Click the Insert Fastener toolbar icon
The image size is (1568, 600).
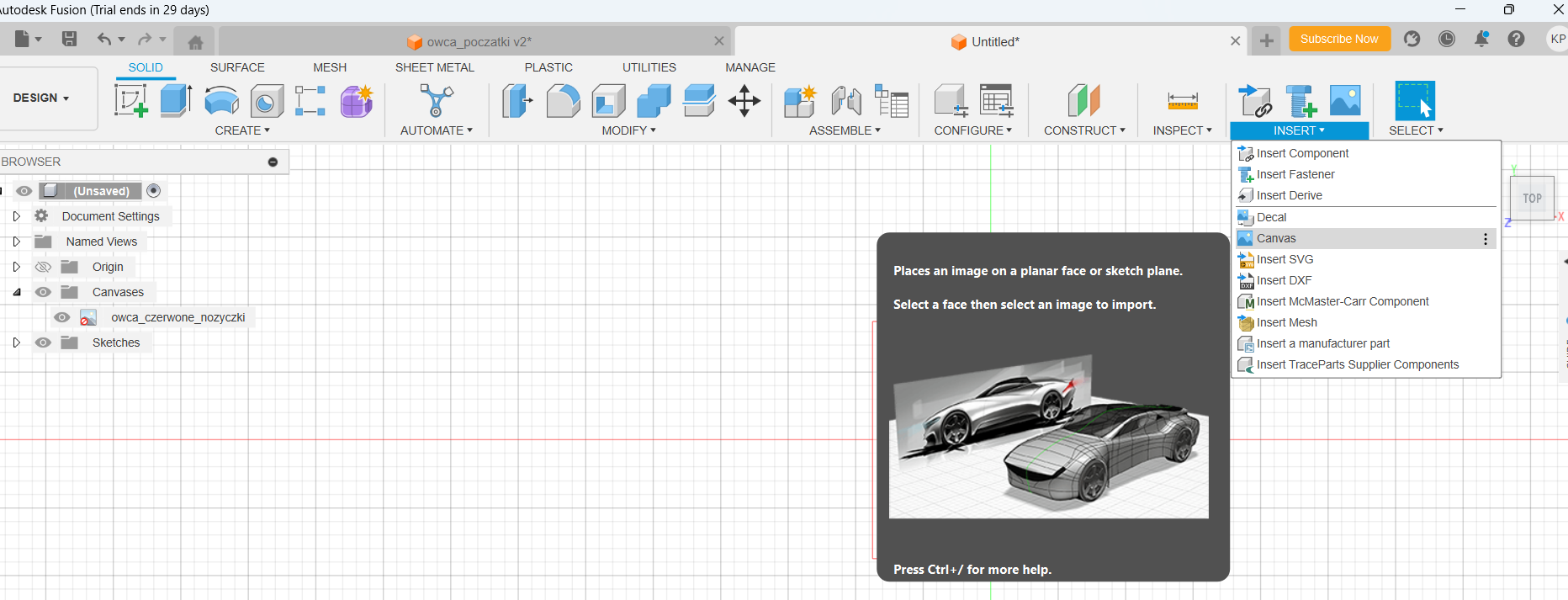(x=1300, y=101)
